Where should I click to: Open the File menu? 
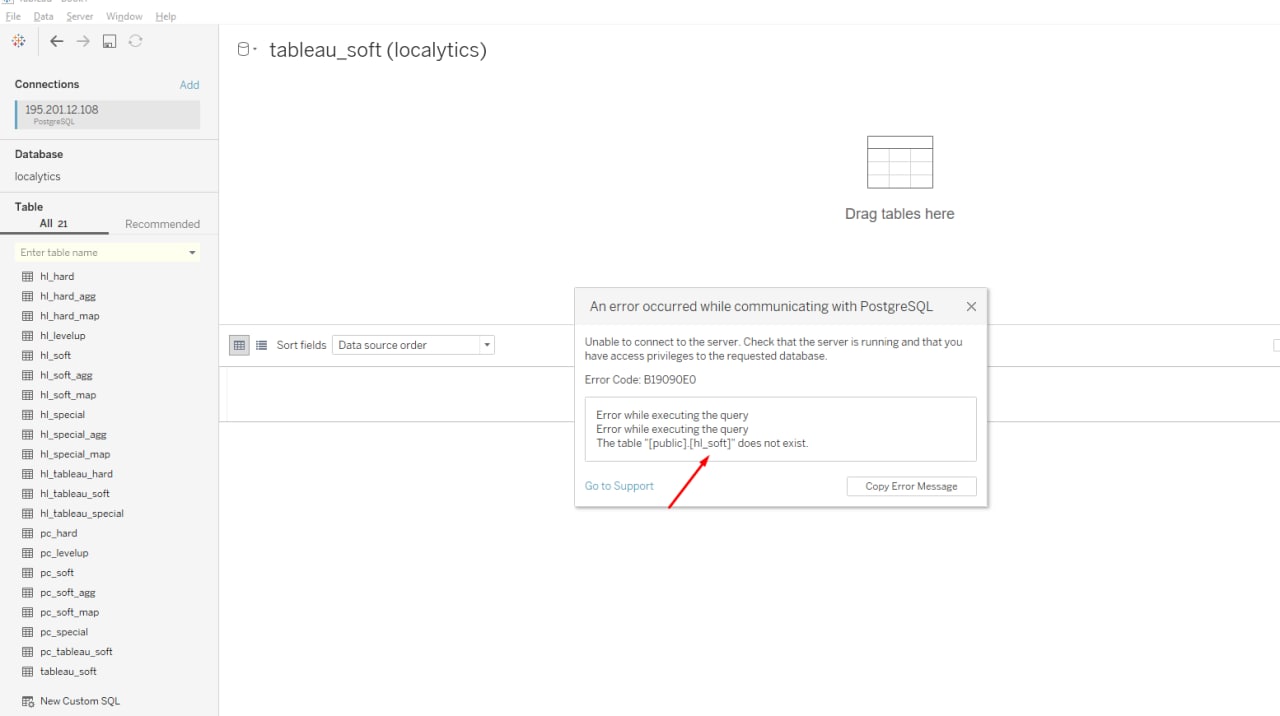click(x=13, y=16)
